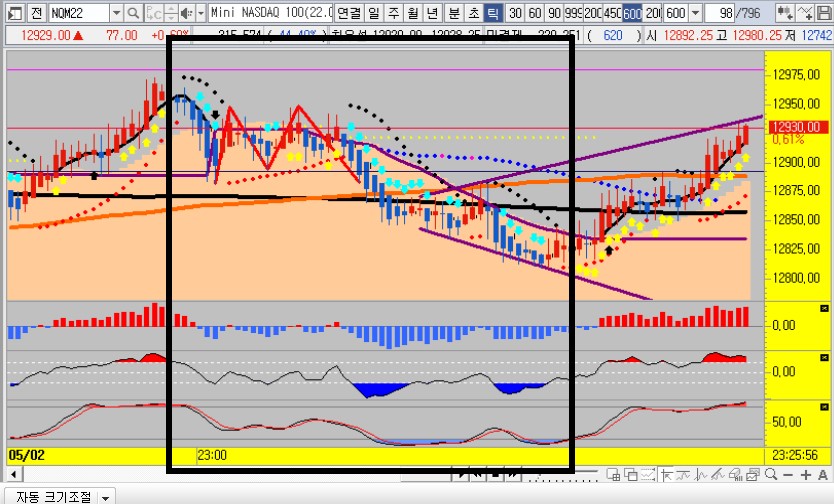Select the highlighted 틱 tick period
This screenshot has height=504, width=834.
(x=493, y=13)
